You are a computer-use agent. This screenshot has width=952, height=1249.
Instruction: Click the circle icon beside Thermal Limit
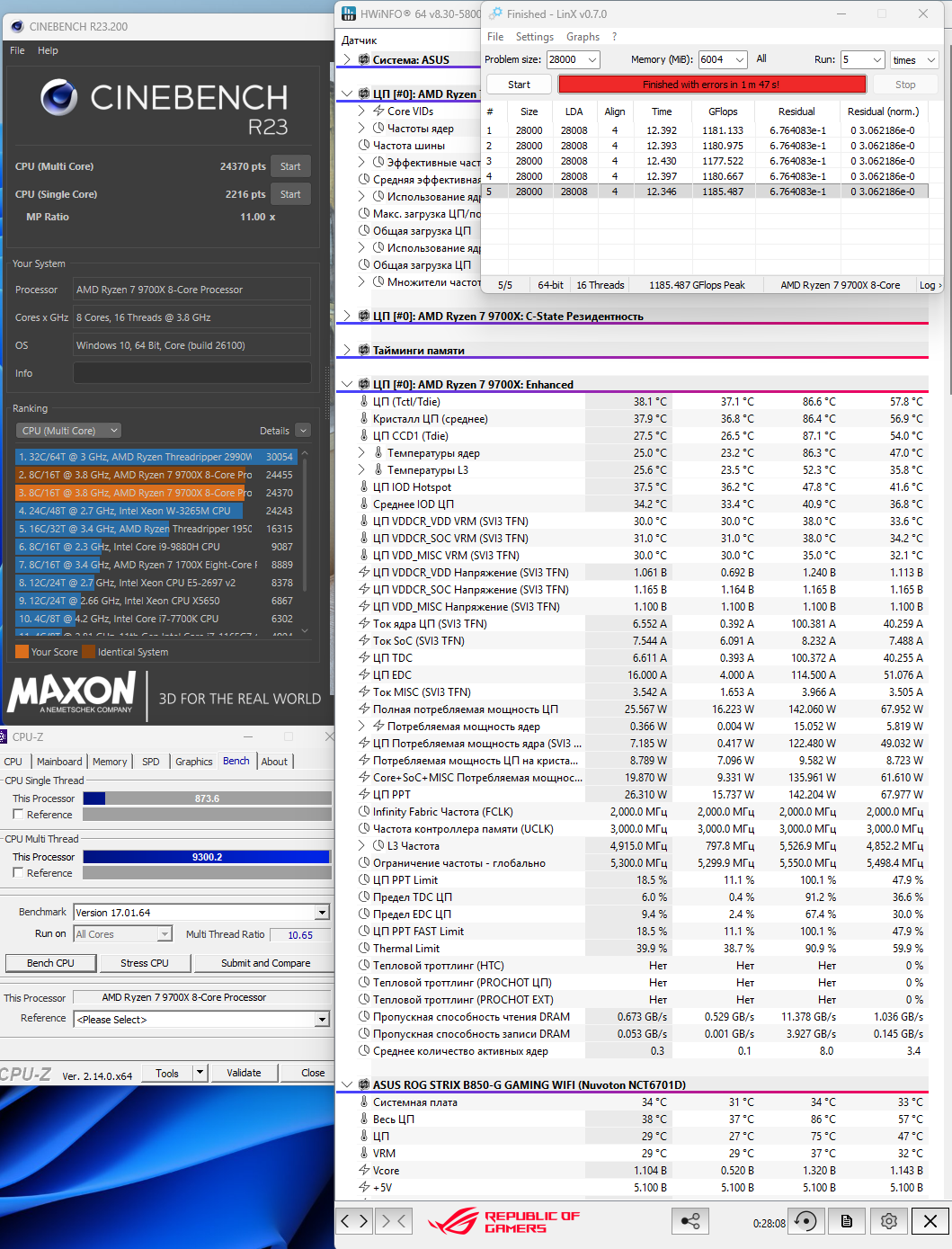point(364,949)
